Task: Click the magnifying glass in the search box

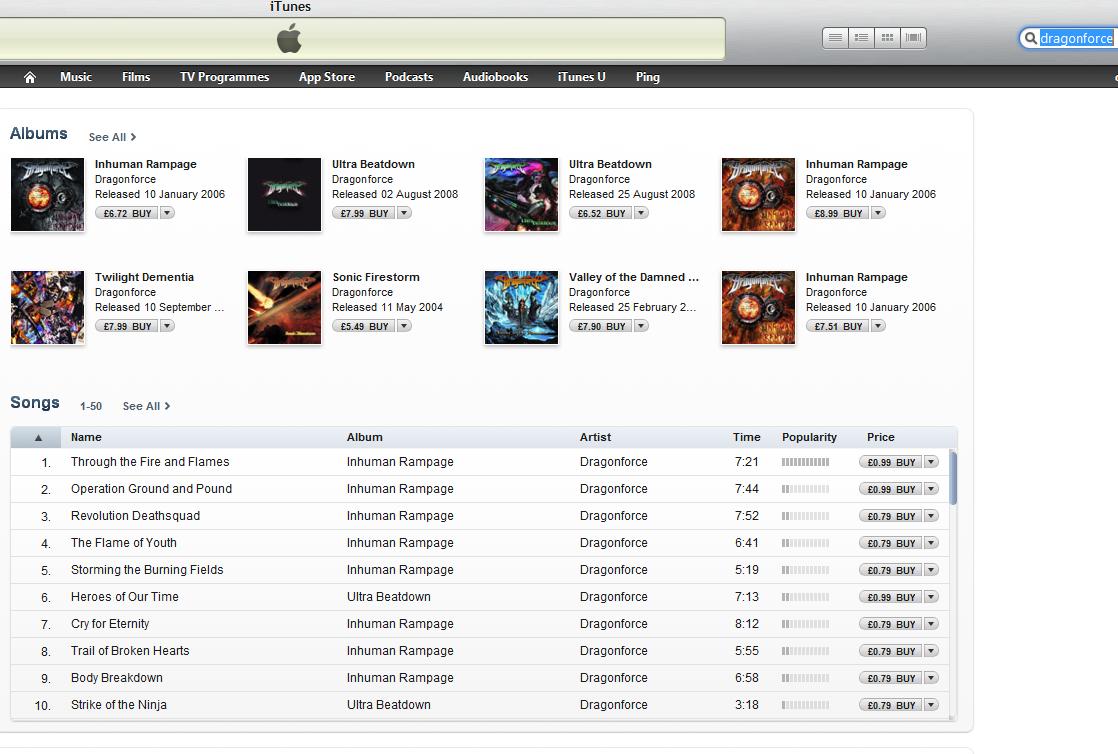Action: pos(1030,38)
